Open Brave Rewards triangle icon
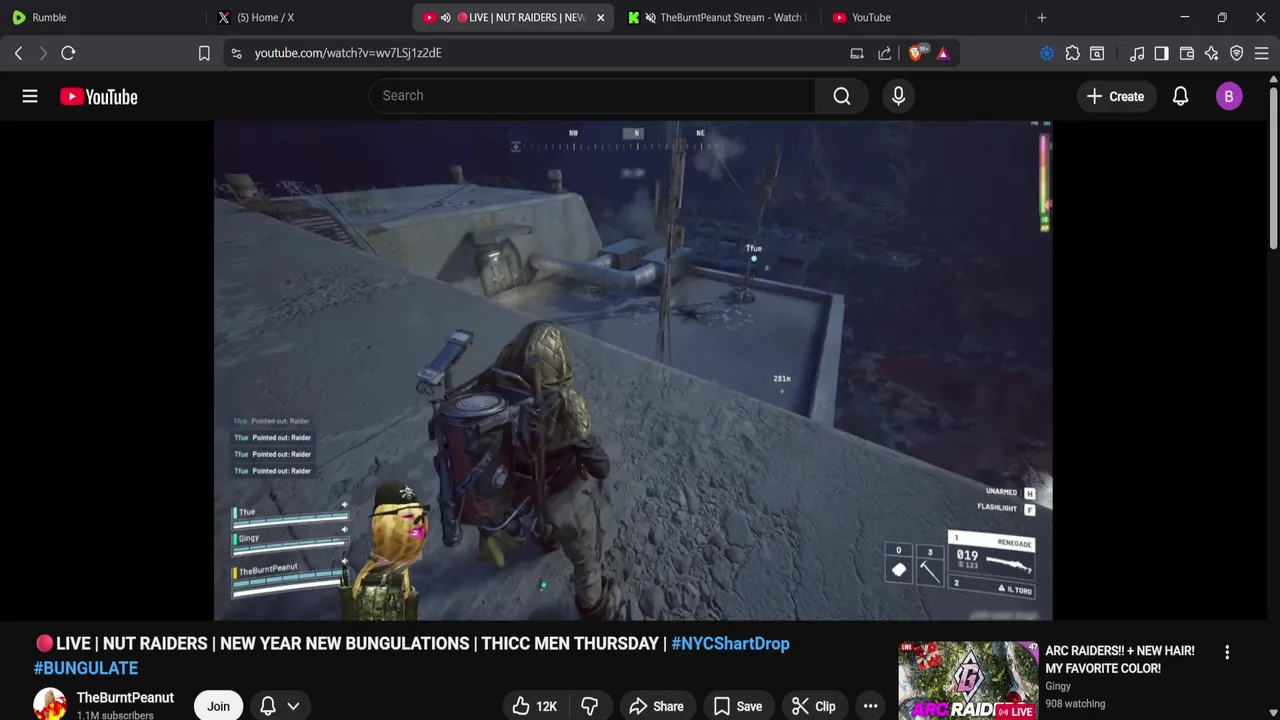Viewport: 1280px width, 720px height. click(x=943, y=53)
